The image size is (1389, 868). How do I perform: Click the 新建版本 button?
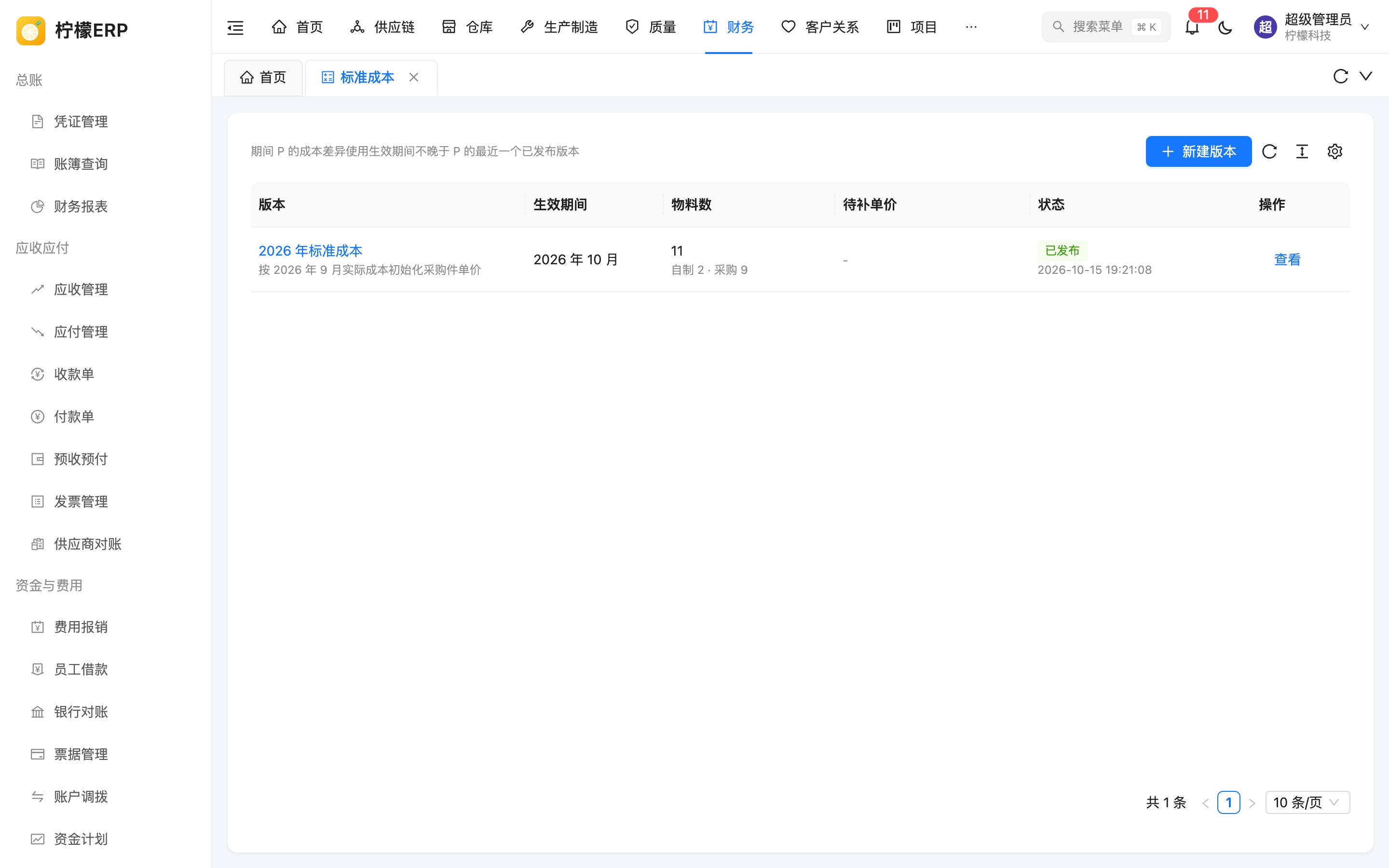[1198, 151]
